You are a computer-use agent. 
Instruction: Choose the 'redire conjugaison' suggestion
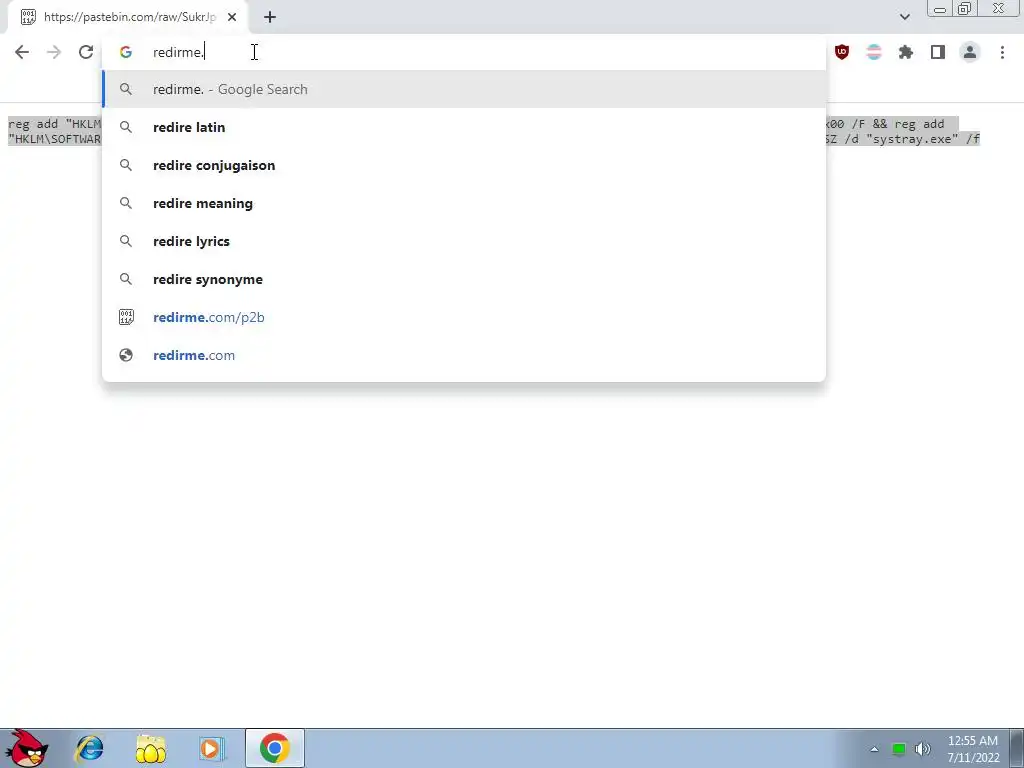[464, 165]
